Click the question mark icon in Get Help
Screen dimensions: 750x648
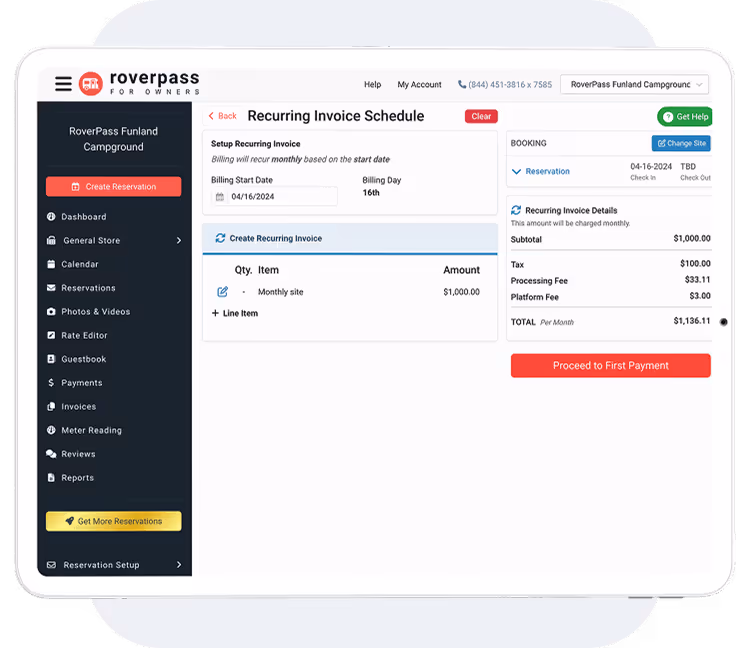tap(668, 117)
